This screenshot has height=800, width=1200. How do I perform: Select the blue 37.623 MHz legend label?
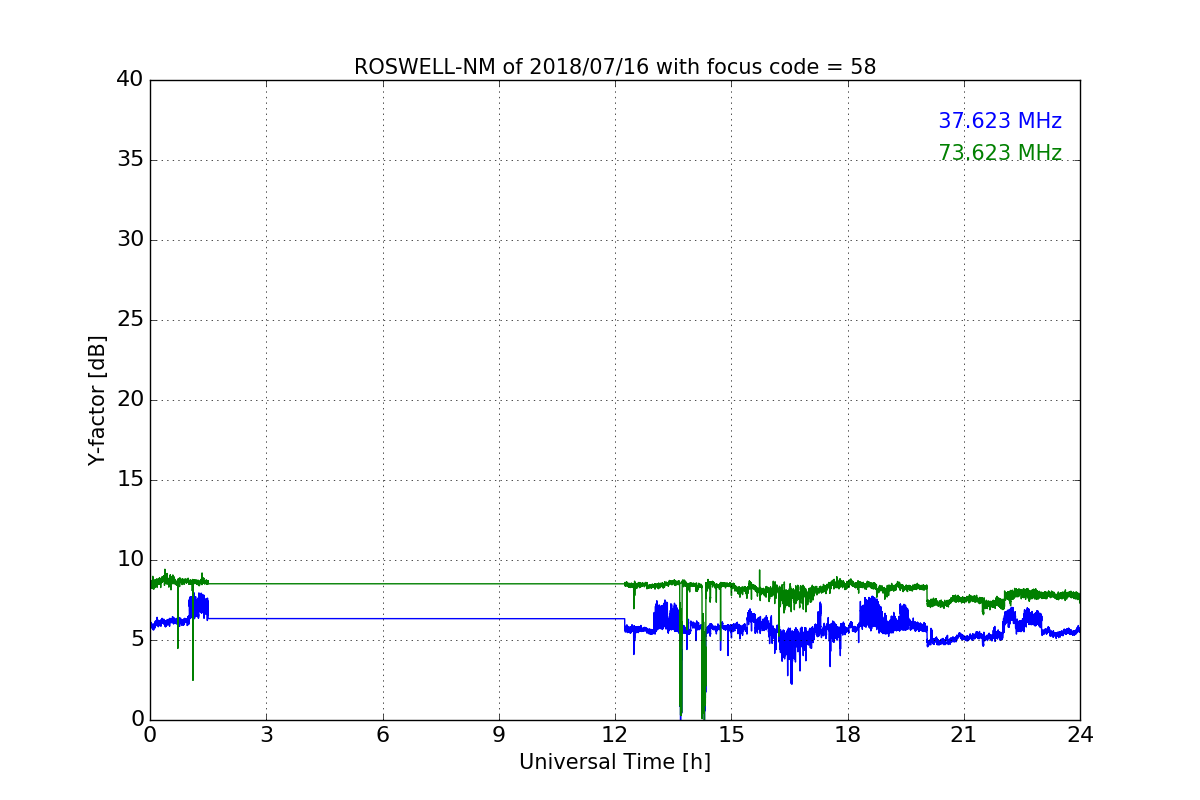point(1000,121)
